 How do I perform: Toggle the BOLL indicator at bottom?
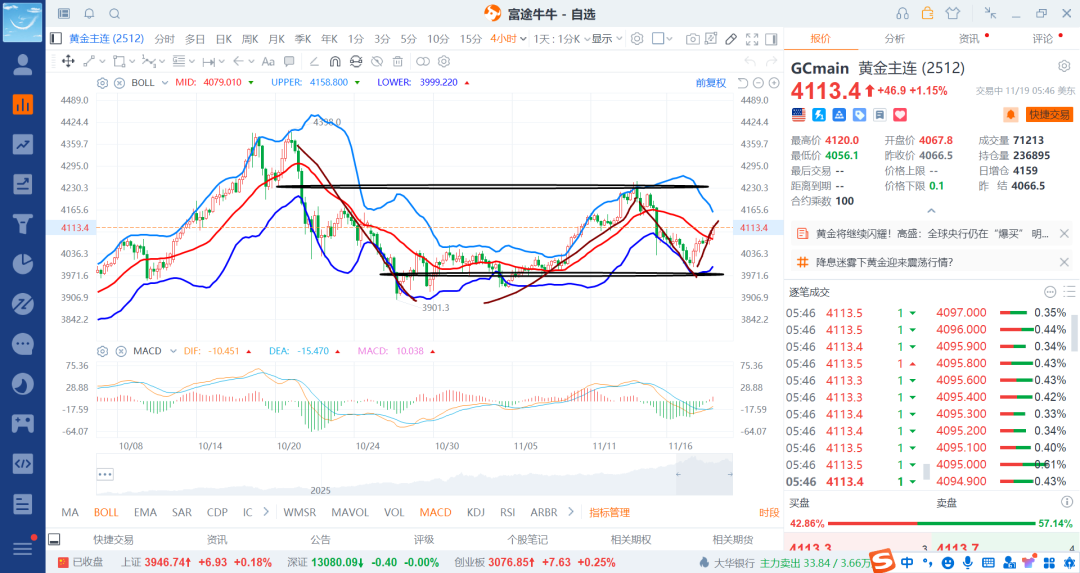pos(106,512)
